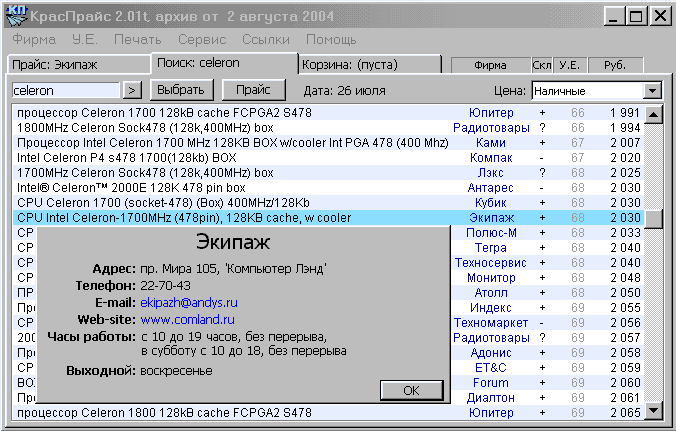Image resolution: width=676 pixels, height=431 pixels.
Task: Click the celeron search input field
Action: tap(65, 90)
